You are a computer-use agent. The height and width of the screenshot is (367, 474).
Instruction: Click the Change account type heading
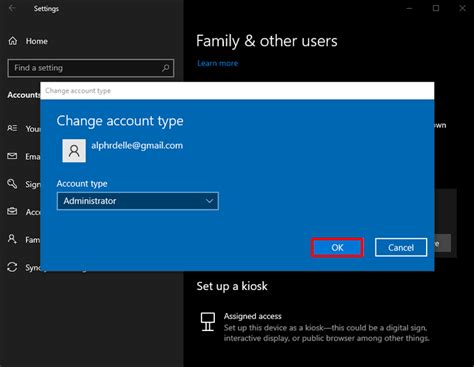click(120, 121)
